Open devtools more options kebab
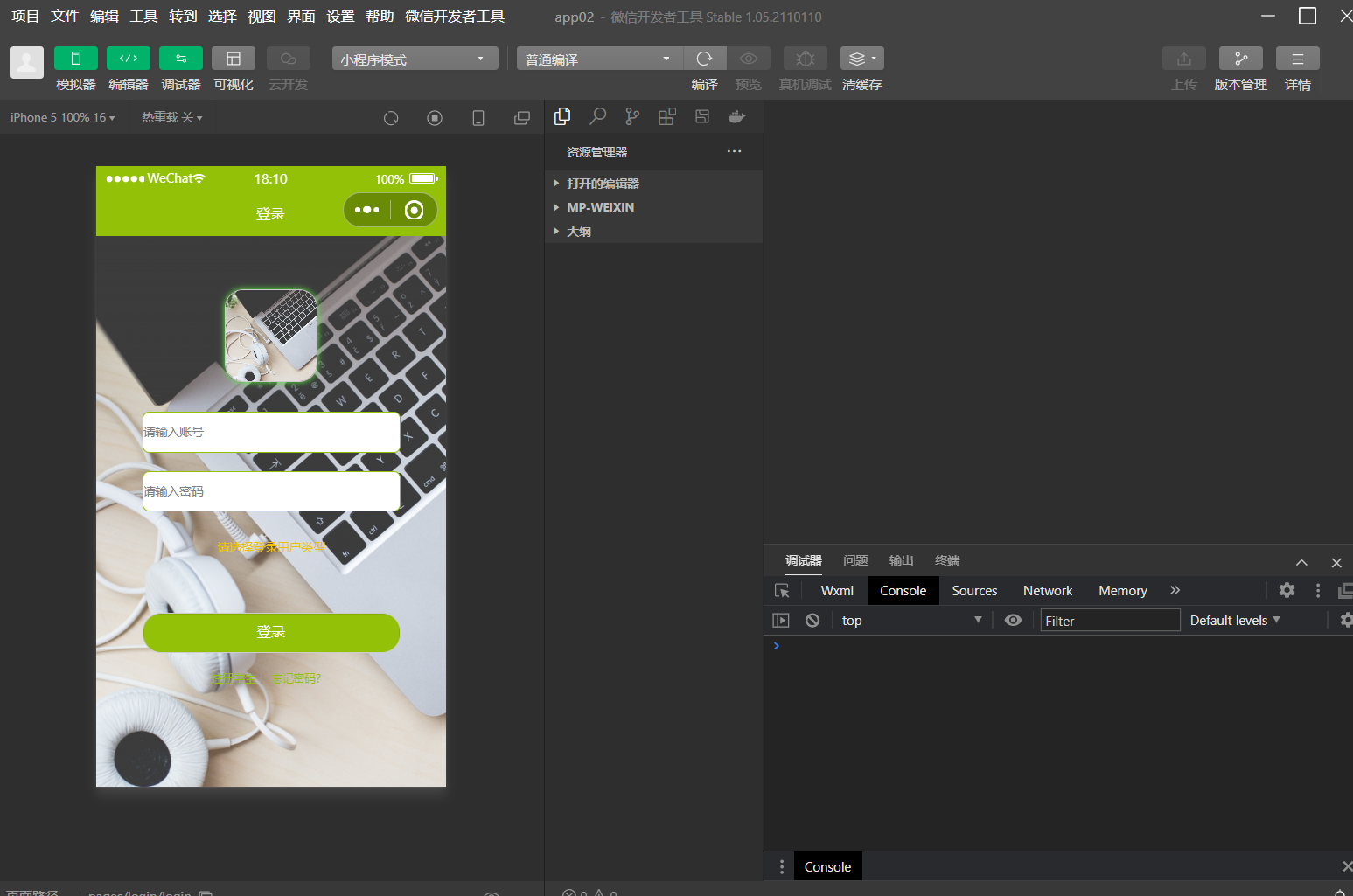Viewport: 1353px width, 896px height. click(x=1318, y=590)
